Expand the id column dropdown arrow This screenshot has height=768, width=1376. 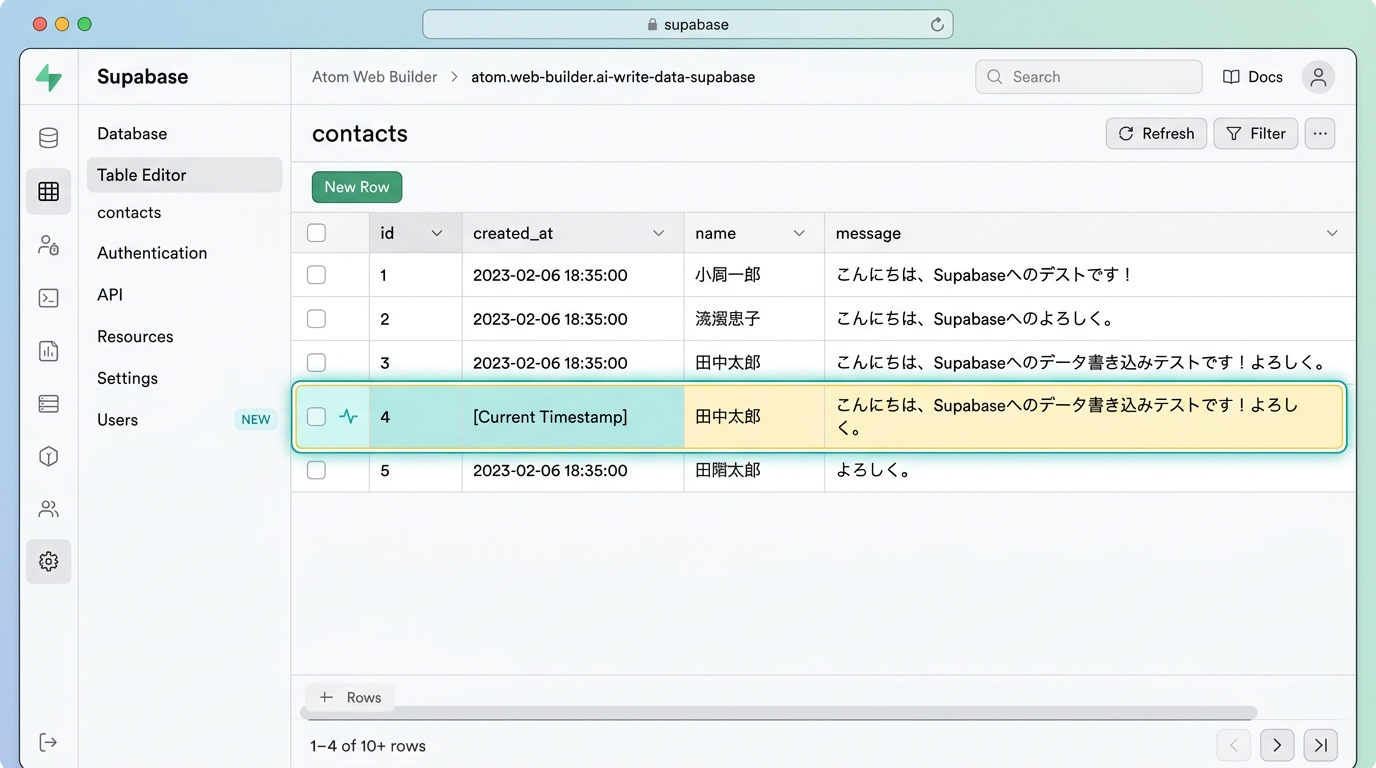coord(437,233)
